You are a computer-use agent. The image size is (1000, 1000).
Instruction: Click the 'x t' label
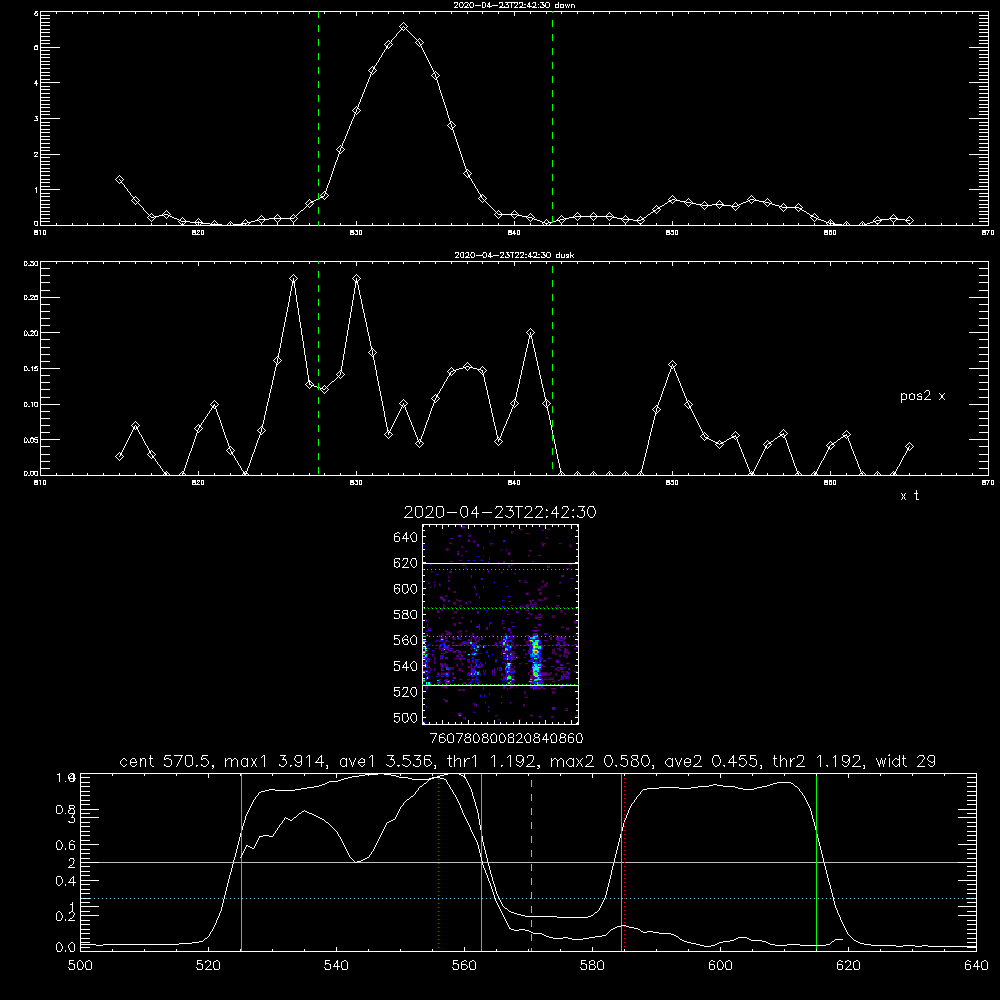tap(909, 496)
